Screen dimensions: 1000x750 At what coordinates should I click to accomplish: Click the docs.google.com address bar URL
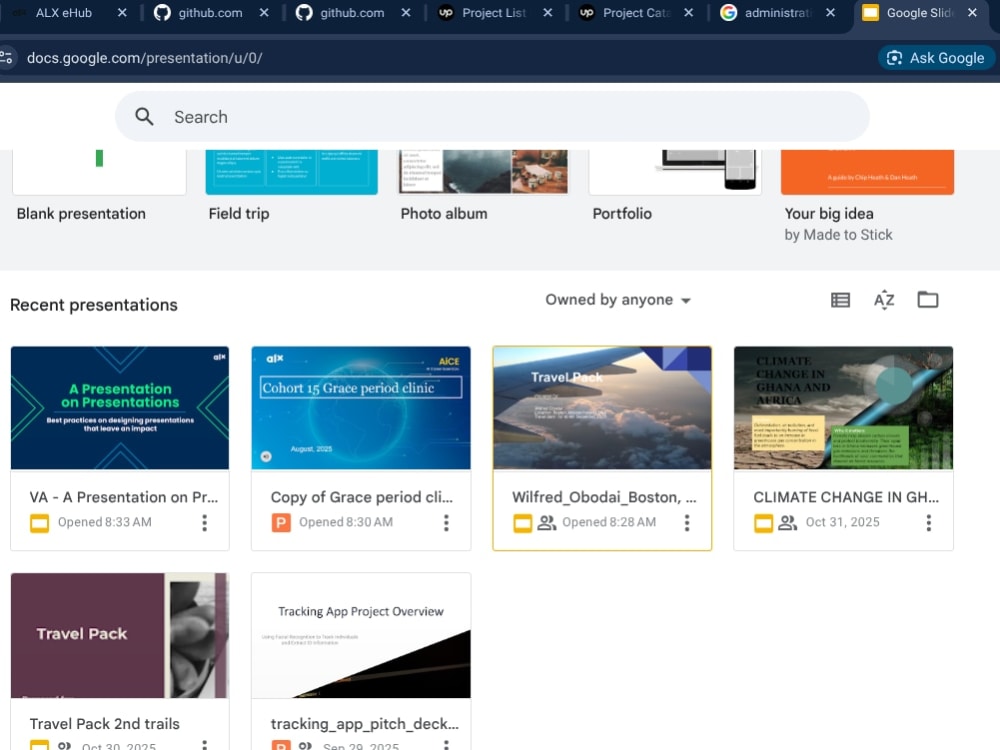coord(144,58)
